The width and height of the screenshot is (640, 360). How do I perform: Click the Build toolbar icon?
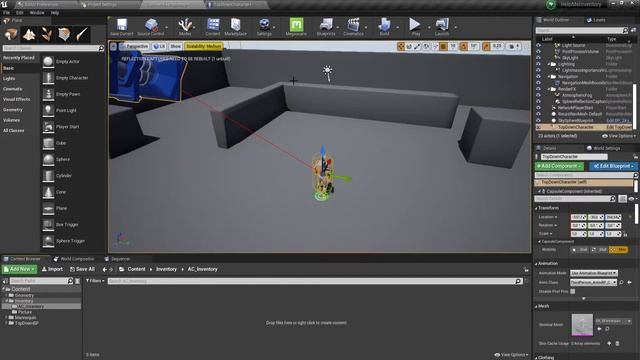(384, 25)
